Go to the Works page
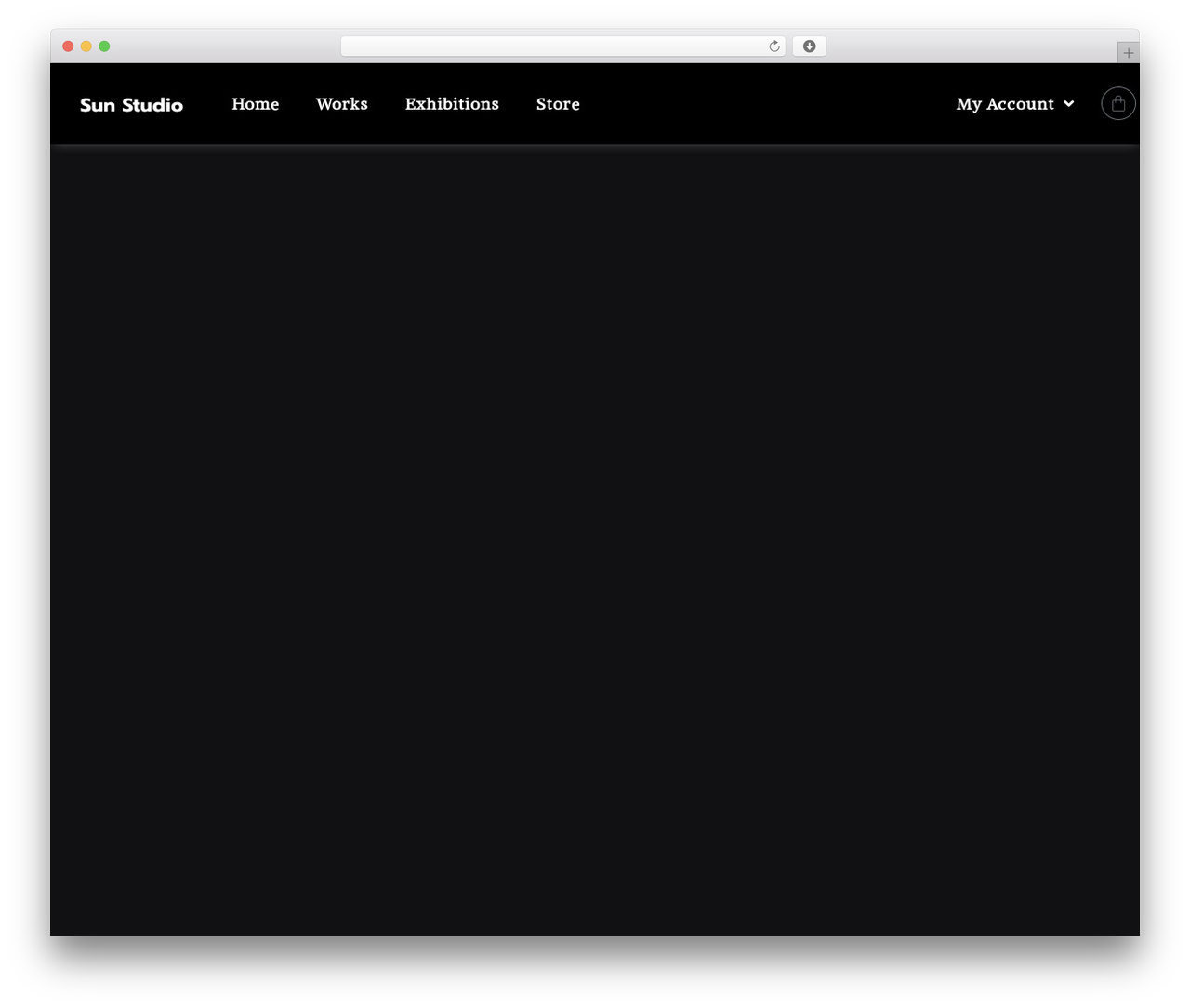 (342, 104)
